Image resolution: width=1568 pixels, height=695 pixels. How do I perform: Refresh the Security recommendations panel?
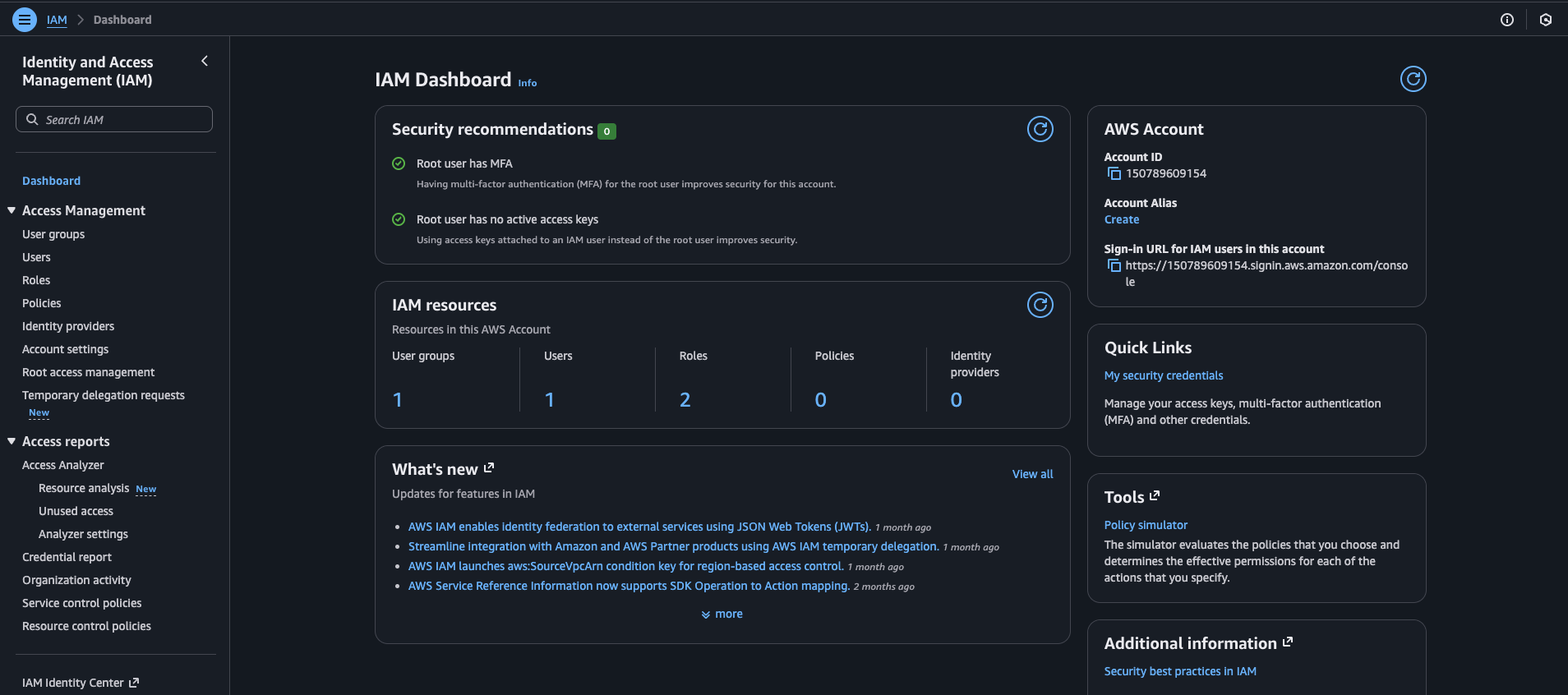1040,129
